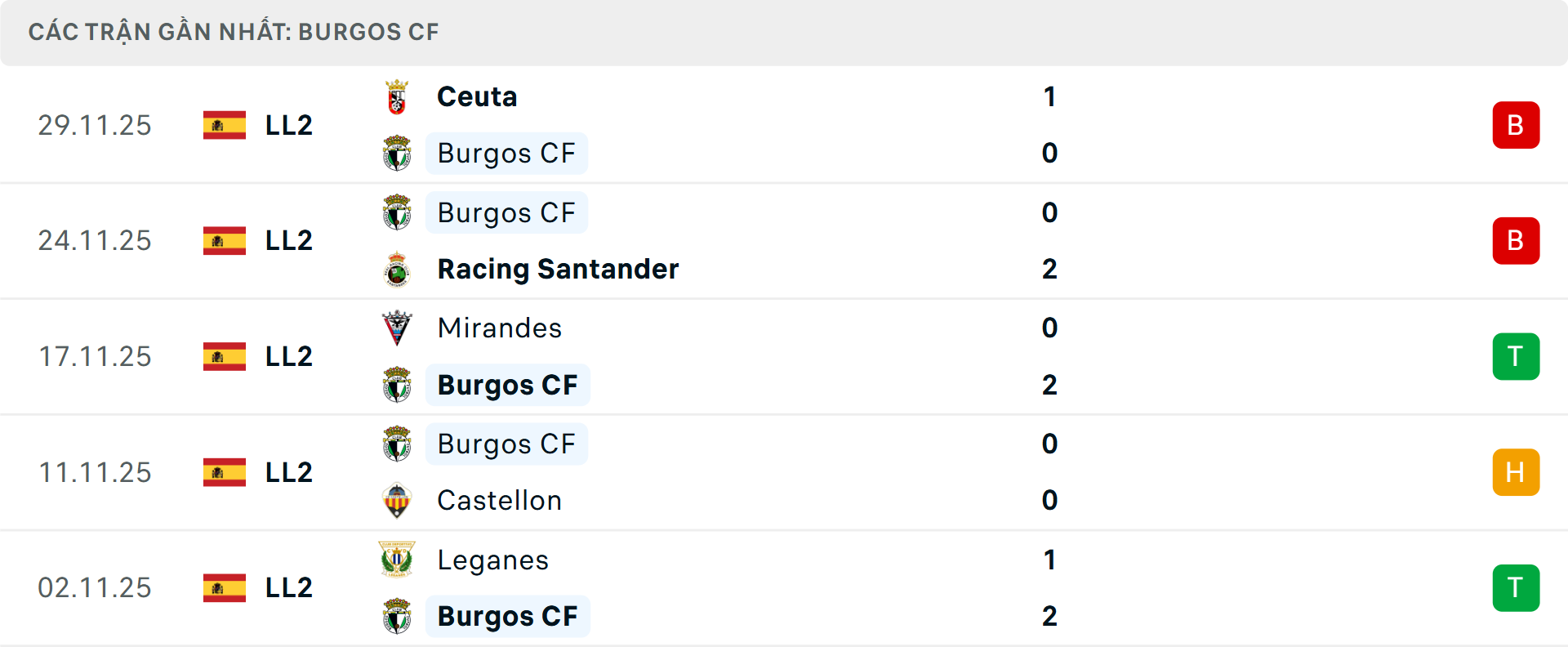Select LL2 league label for 17.11.25 match
This screenshot has width=1568, height=647.
289,357
